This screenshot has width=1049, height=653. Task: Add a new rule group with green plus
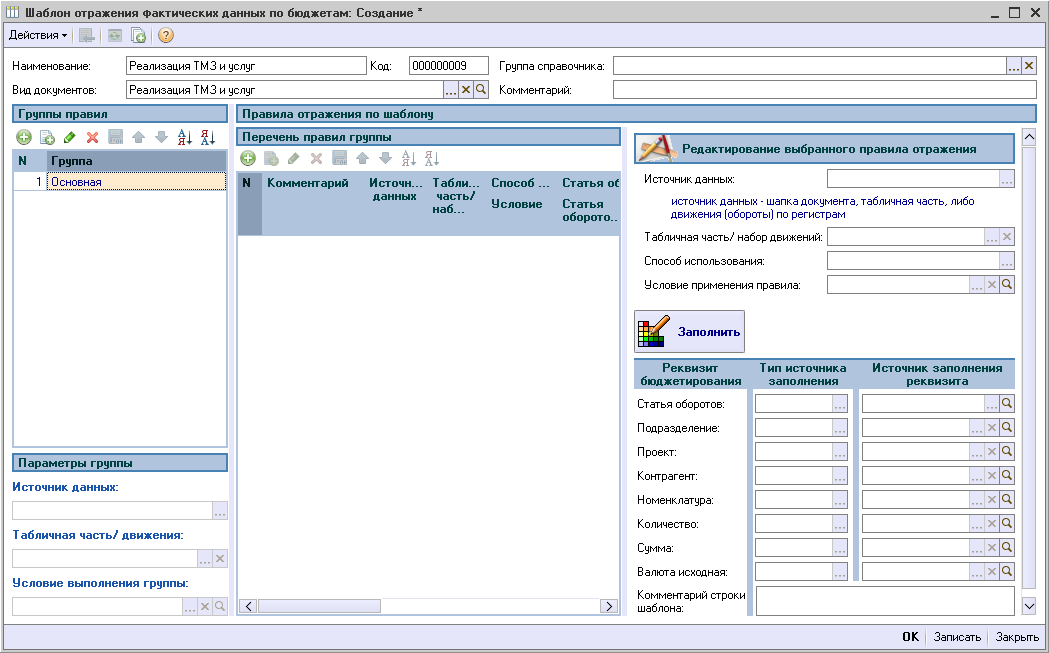tap(23, 137)
